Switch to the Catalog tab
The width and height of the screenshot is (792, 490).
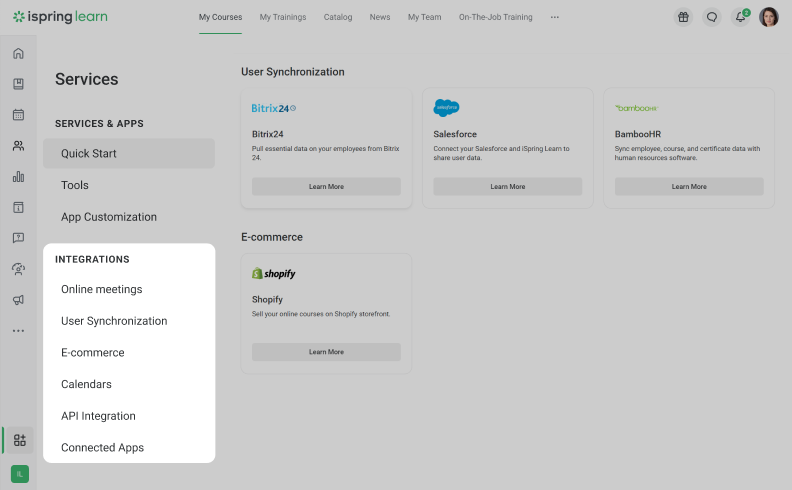[338, 17]
